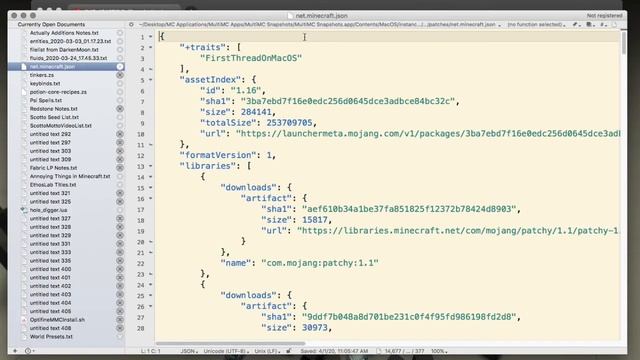Click the document statistics 14,677 indicator
The image size is (640, 360).
pos(400,351)
